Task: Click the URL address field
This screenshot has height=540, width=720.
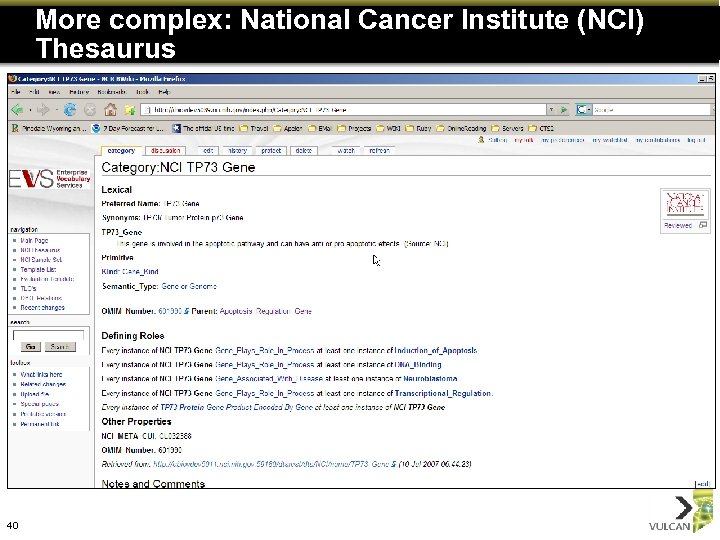Action: click(x=344, y=110)
